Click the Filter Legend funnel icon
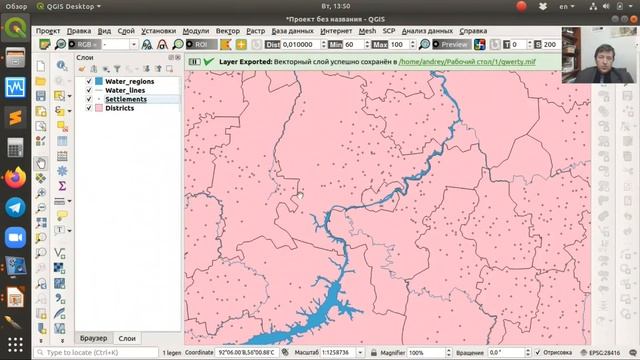The height and width of the screenshot is (360, 640). point(117,69)
